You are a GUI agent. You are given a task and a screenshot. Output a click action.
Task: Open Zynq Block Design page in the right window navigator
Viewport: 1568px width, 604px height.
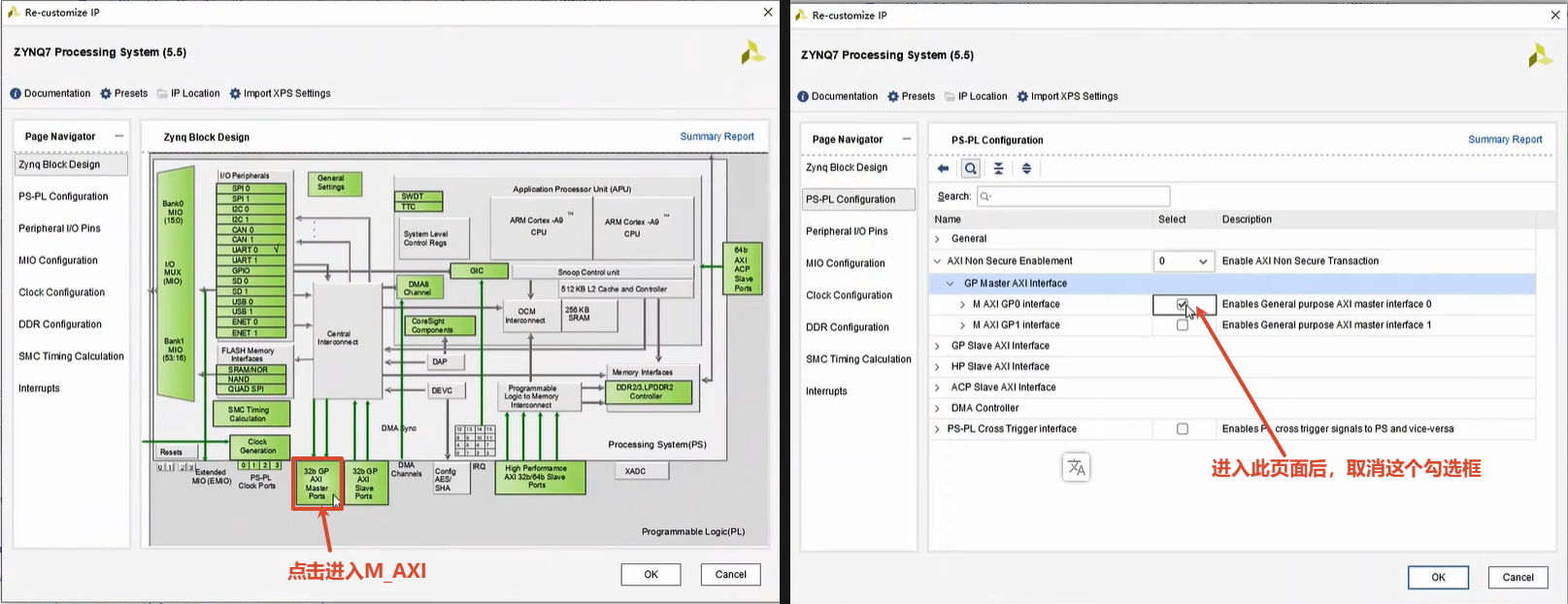click(x=847, y=167)
